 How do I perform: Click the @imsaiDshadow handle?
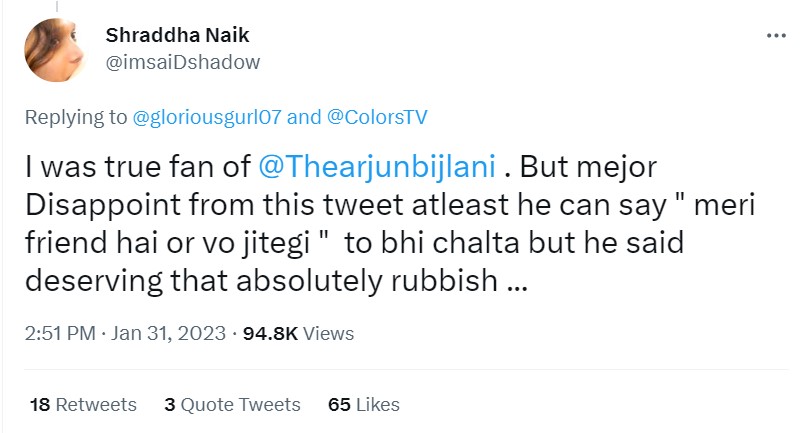pos(182,62)
